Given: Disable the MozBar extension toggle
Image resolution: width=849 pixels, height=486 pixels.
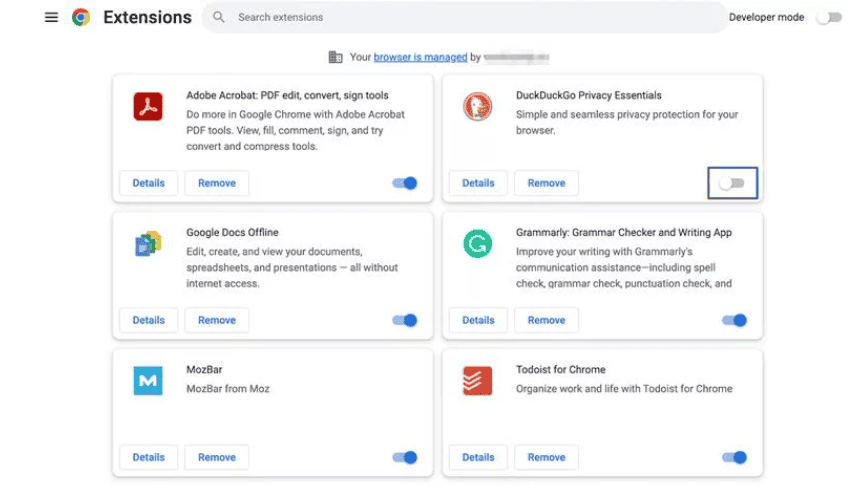Looking at the screenshot, I should [x=405, y=457].
